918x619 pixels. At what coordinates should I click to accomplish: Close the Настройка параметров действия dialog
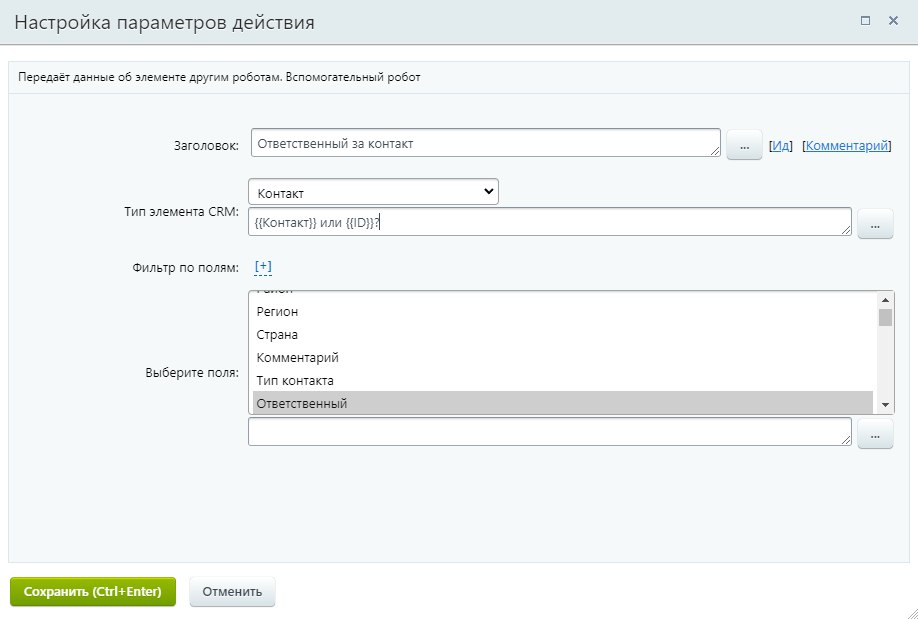click(x=893, y=21)
